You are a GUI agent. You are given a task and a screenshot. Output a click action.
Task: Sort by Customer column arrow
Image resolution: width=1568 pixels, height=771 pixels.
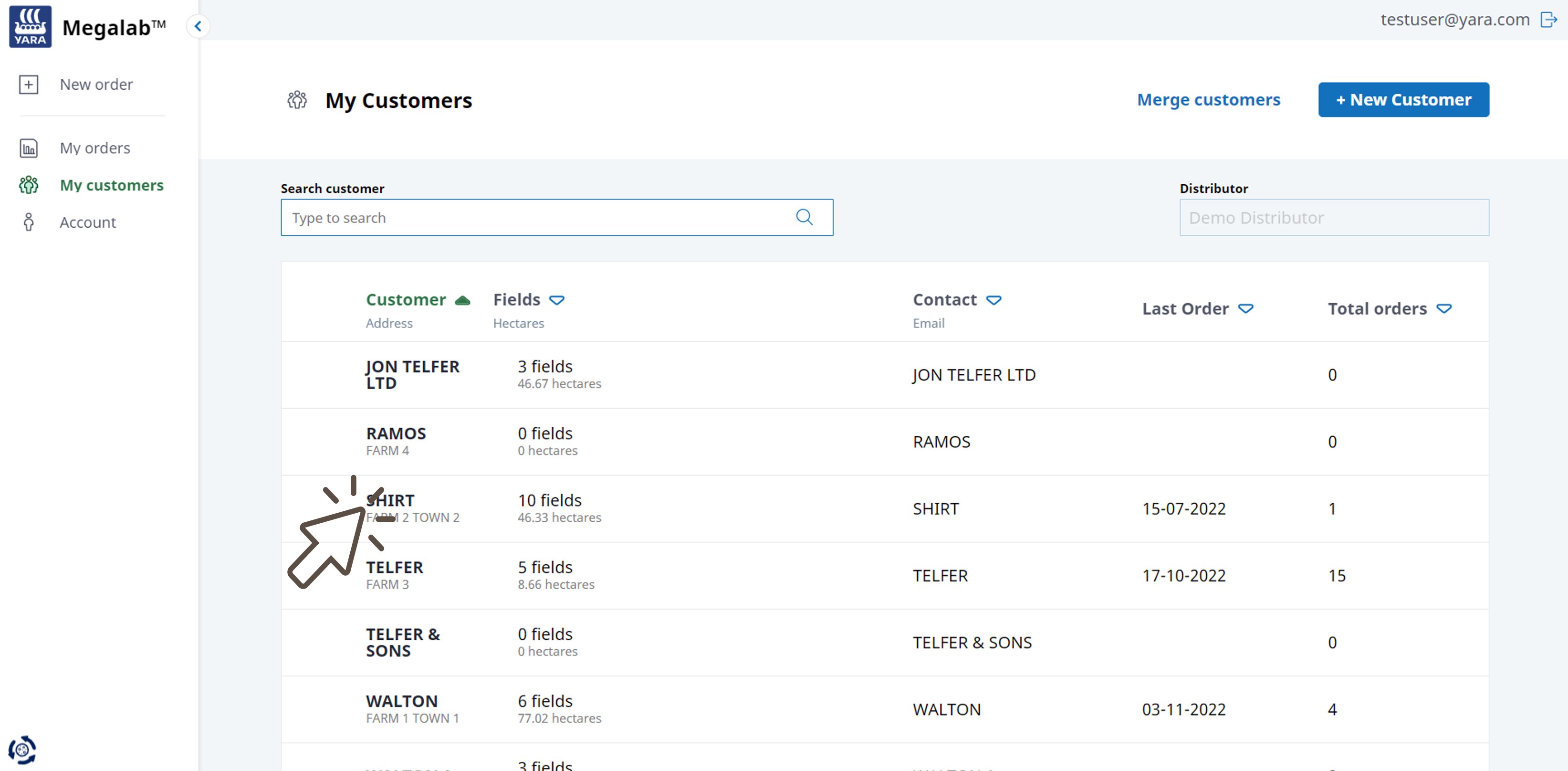[x=462, y=300]
